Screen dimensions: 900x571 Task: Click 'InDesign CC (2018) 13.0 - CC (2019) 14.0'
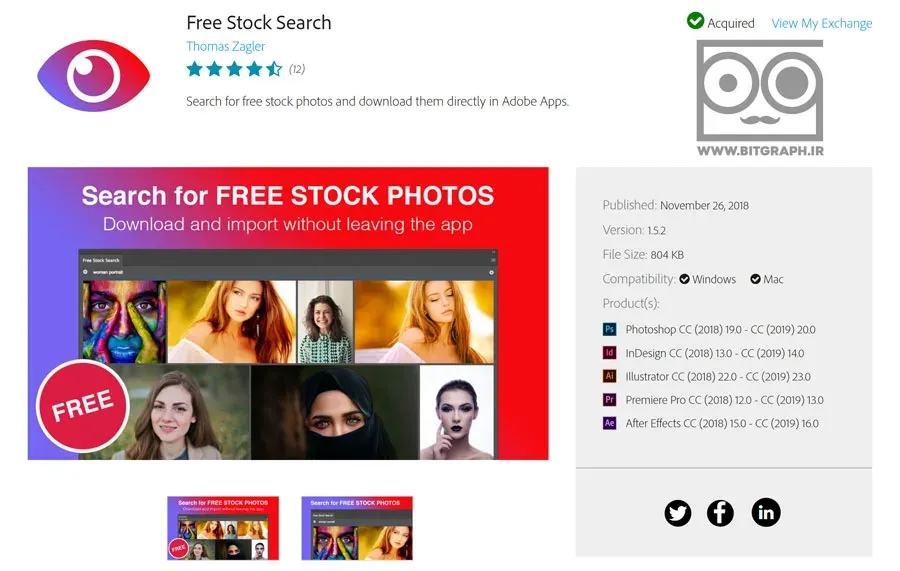point(715,353)
